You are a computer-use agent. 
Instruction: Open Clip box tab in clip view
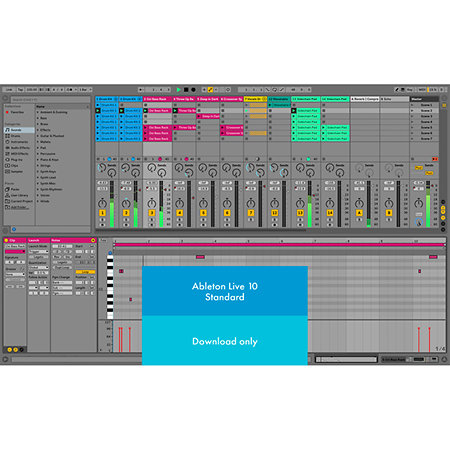click(15, 240)
